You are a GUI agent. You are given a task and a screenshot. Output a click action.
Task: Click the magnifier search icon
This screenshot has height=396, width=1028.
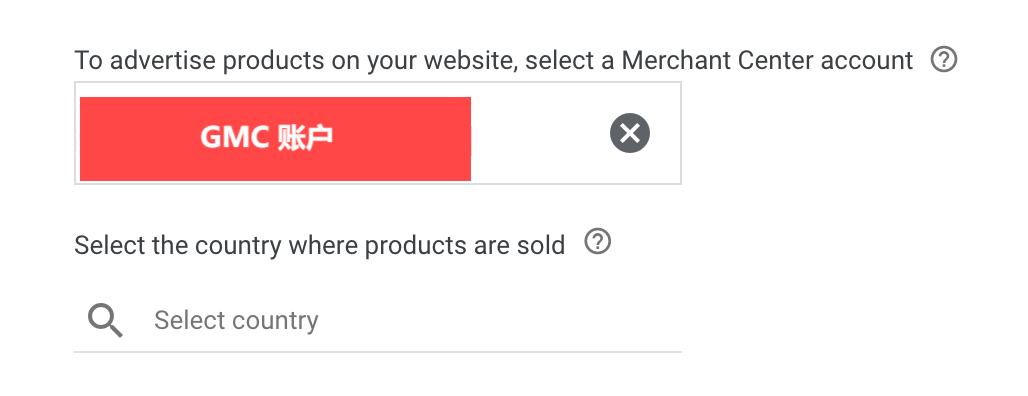105,321
